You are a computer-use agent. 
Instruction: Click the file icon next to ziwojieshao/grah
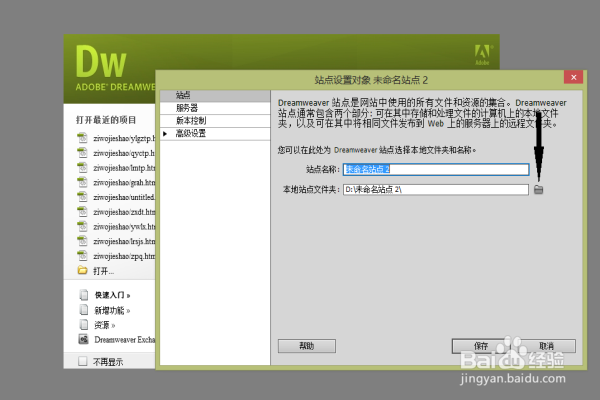82,182
